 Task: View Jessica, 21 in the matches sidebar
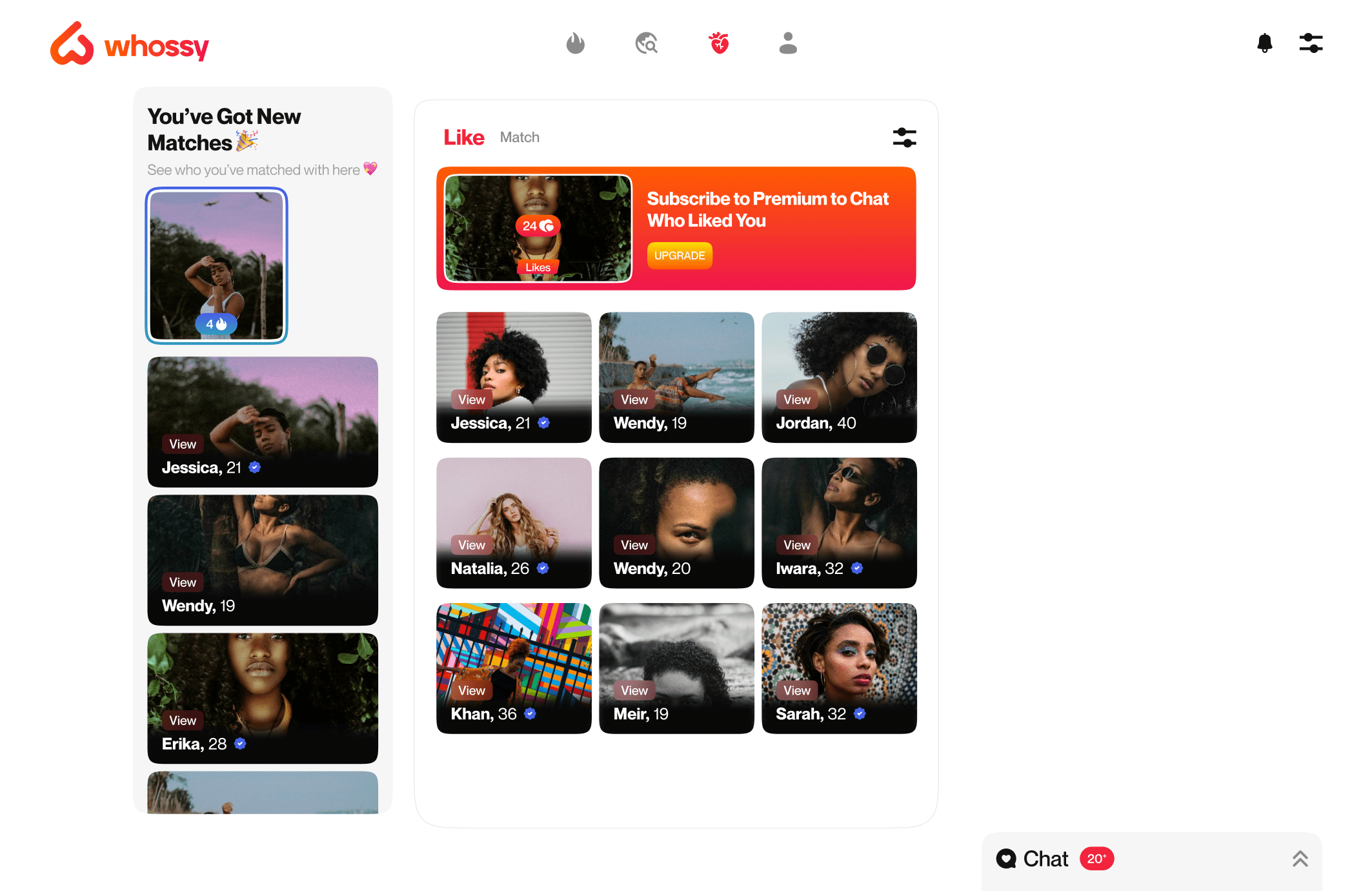pos(183,444)
